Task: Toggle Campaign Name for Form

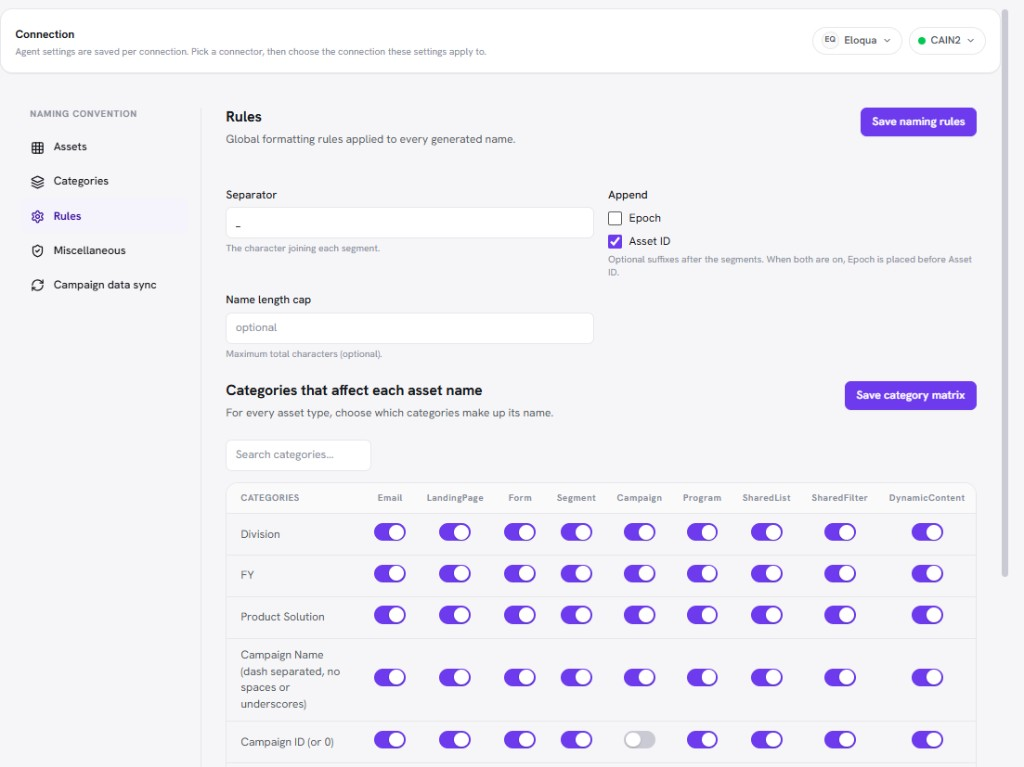Action: coord(520,677)
